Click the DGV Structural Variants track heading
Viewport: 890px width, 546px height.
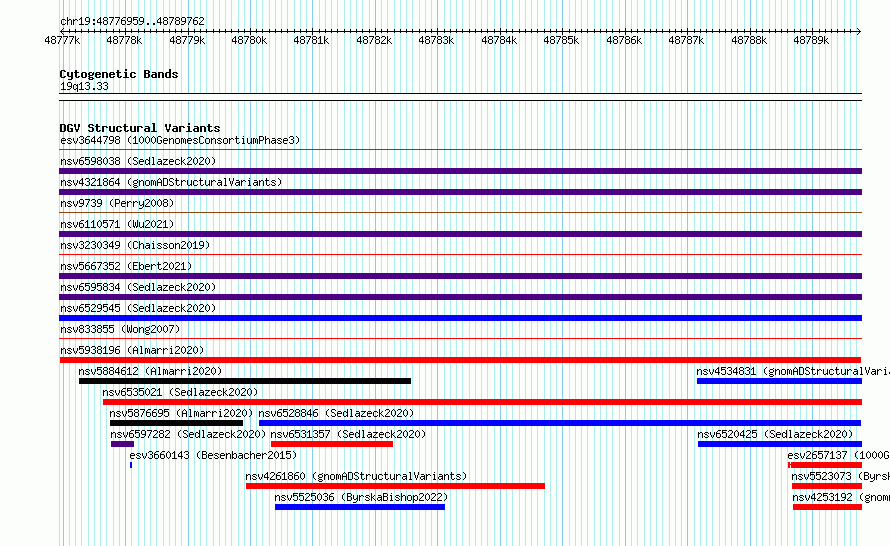click(140, 128)
